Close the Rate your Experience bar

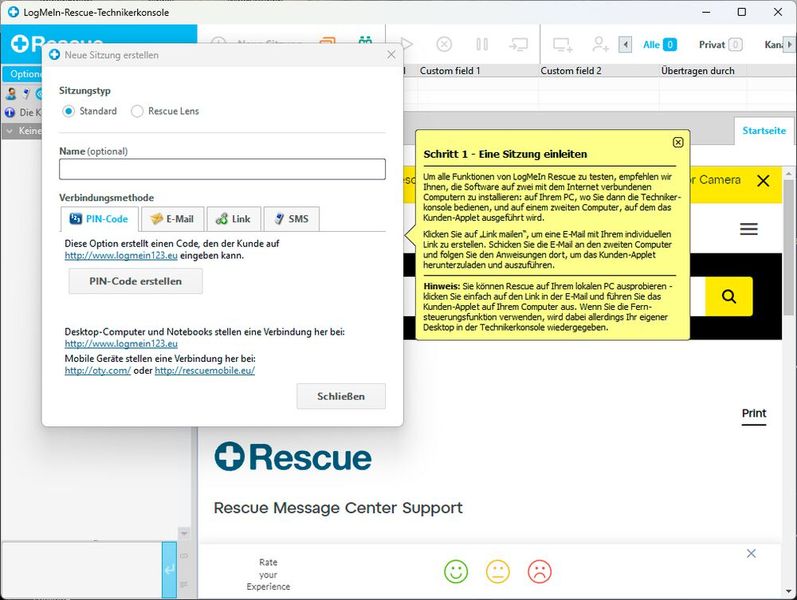point(751,553)
